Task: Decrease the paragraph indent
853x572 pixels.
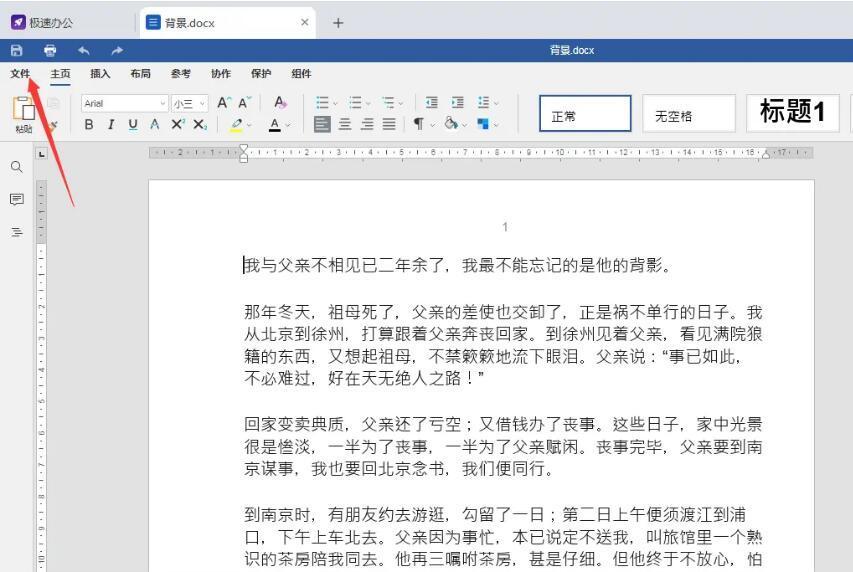Action: pos(431,102)
